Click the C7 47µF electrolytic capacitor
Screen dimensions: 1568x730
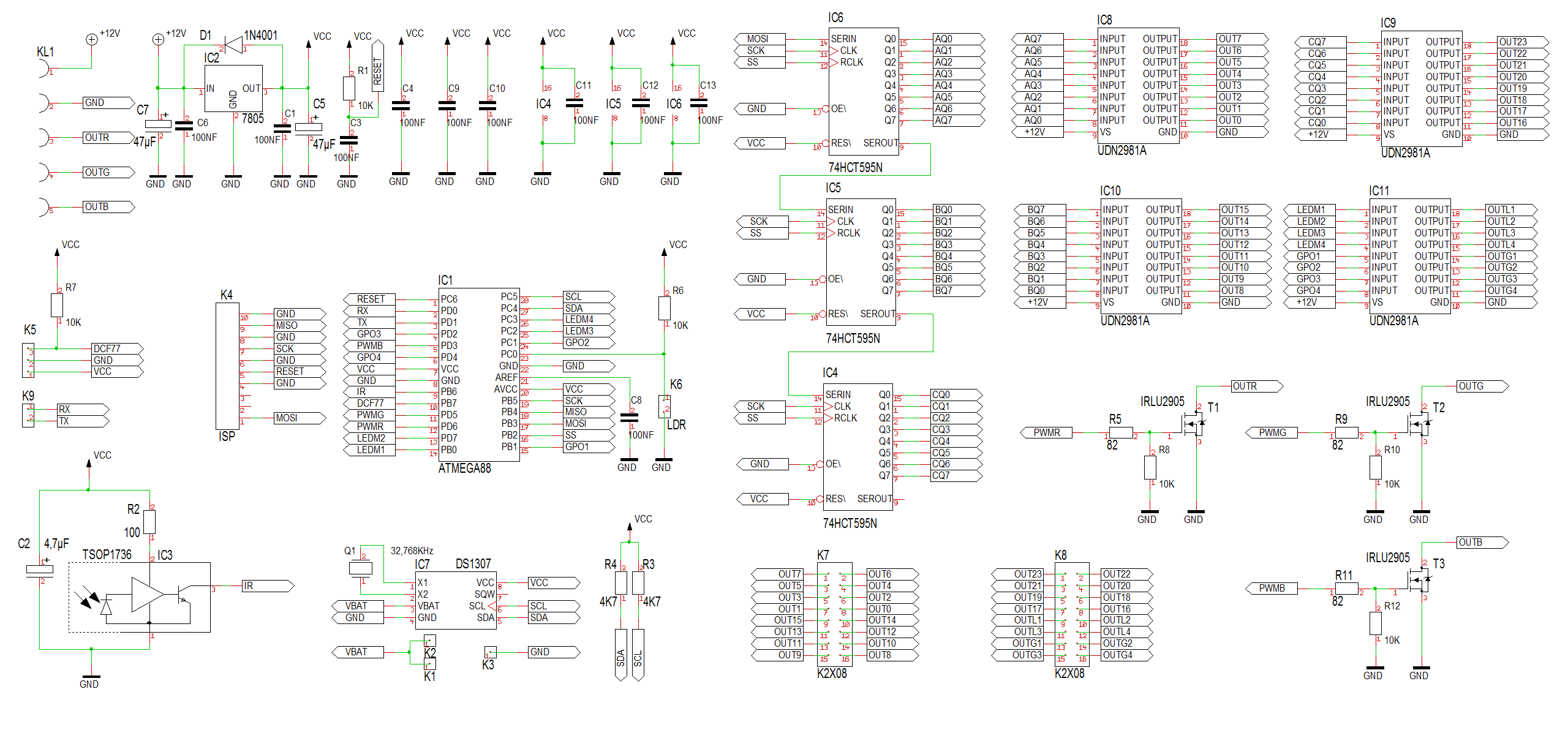[158, 124]
